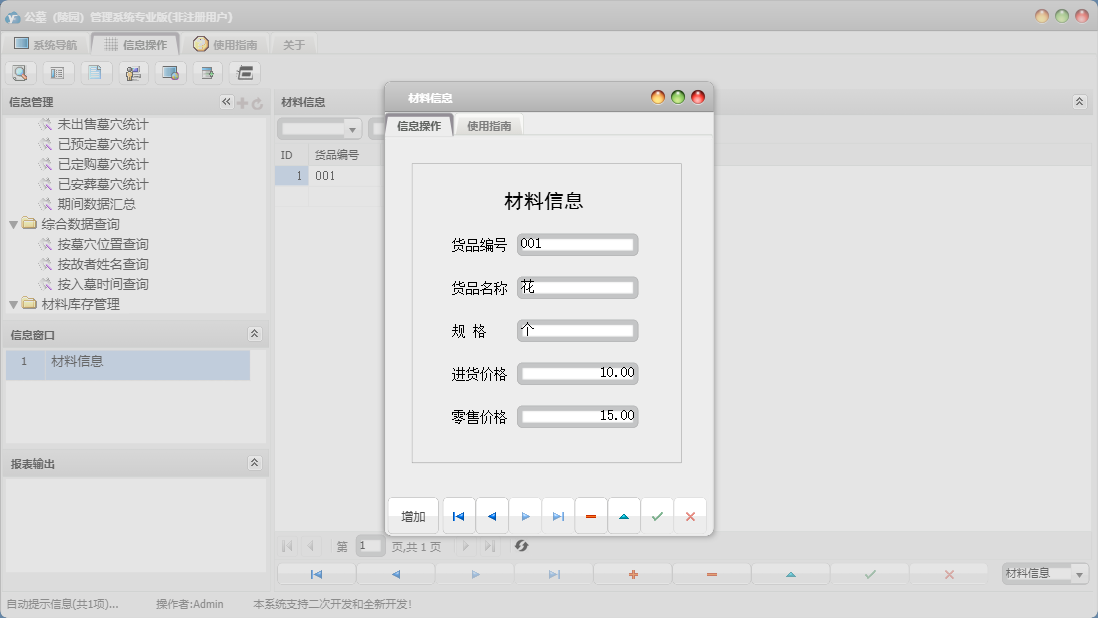Click the 增加 button

tap(413, 516)
